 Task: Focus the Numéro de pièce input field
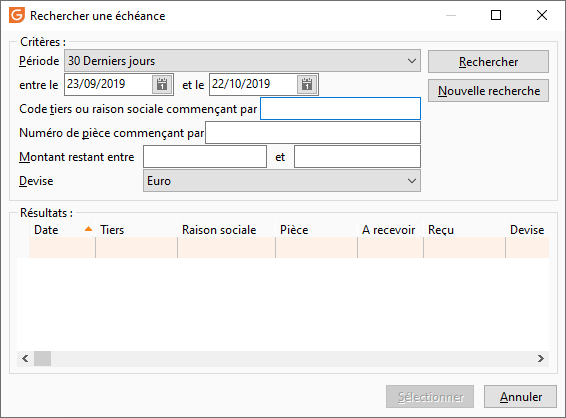313,132
